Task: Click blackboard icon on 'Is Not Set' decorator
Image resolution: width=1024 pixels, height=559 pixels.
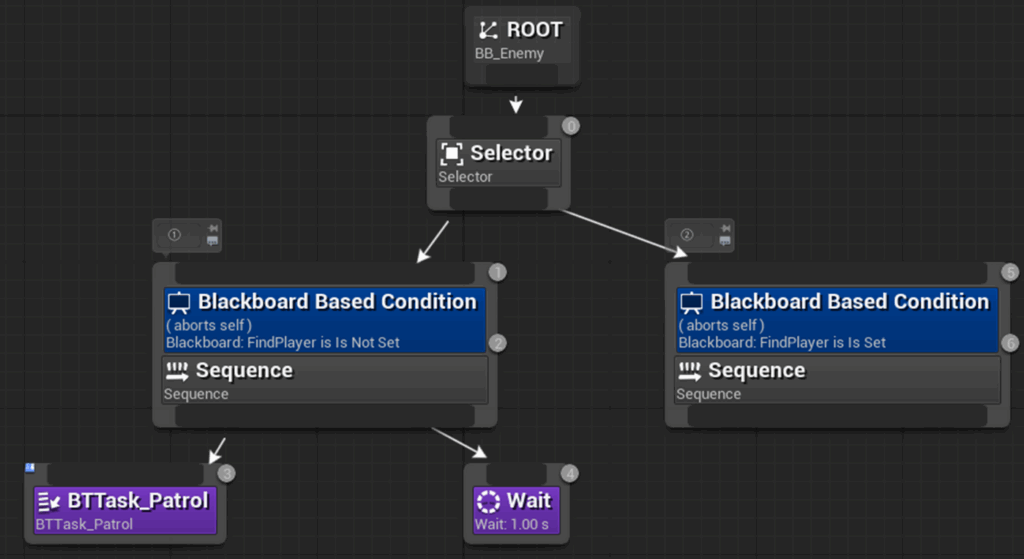Action: (179, 303)
